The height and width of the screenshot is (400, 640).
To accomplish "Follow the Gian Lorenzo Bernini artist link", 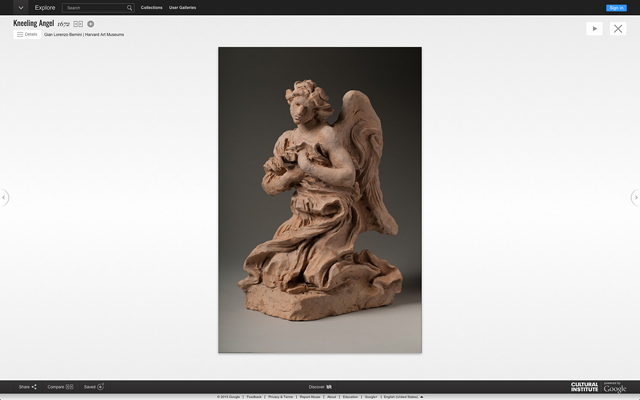I will click(x=63, y=35).
